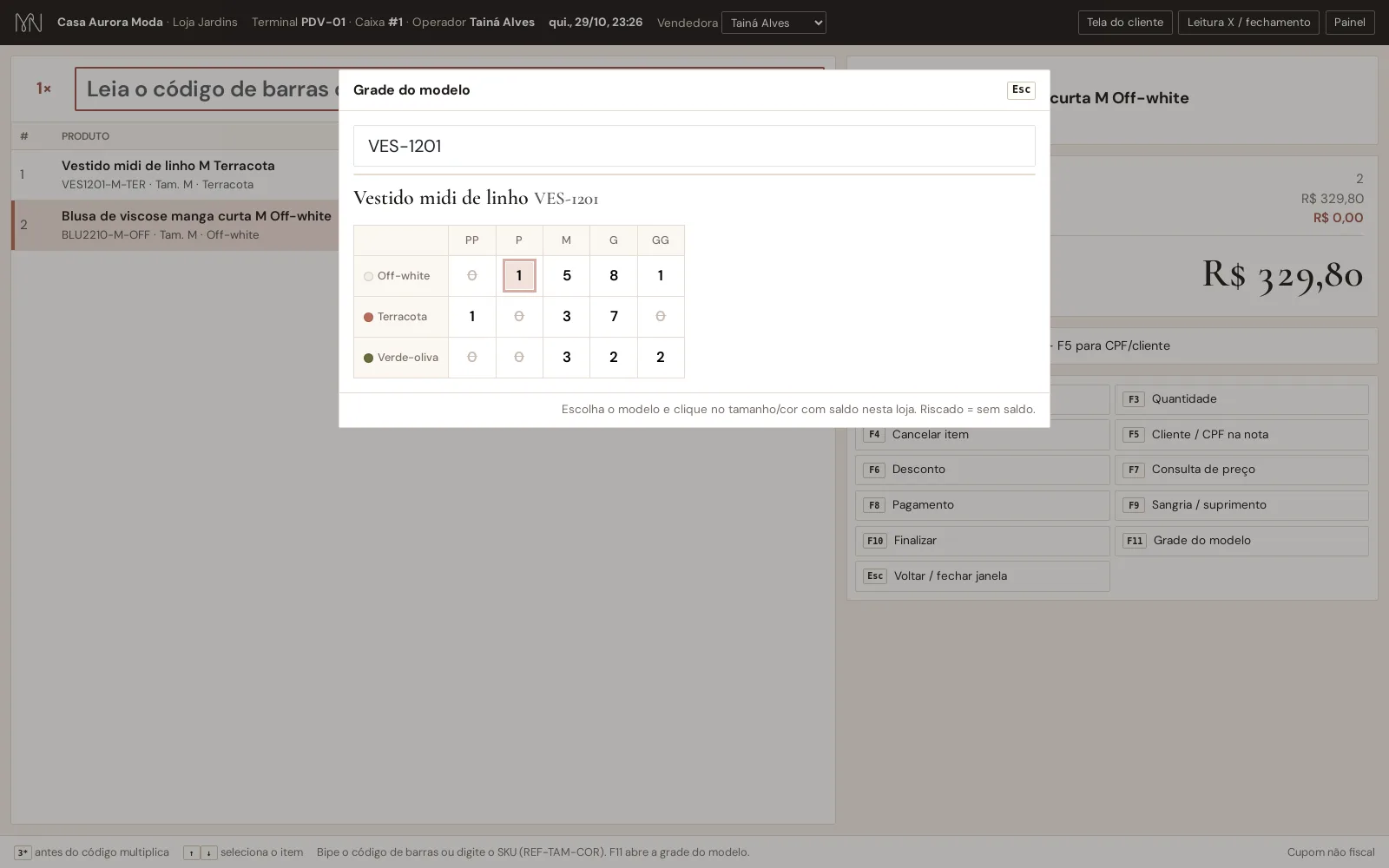Click F4 Cancelar item
Screen dimensions: 1389x868
point(982,435)
